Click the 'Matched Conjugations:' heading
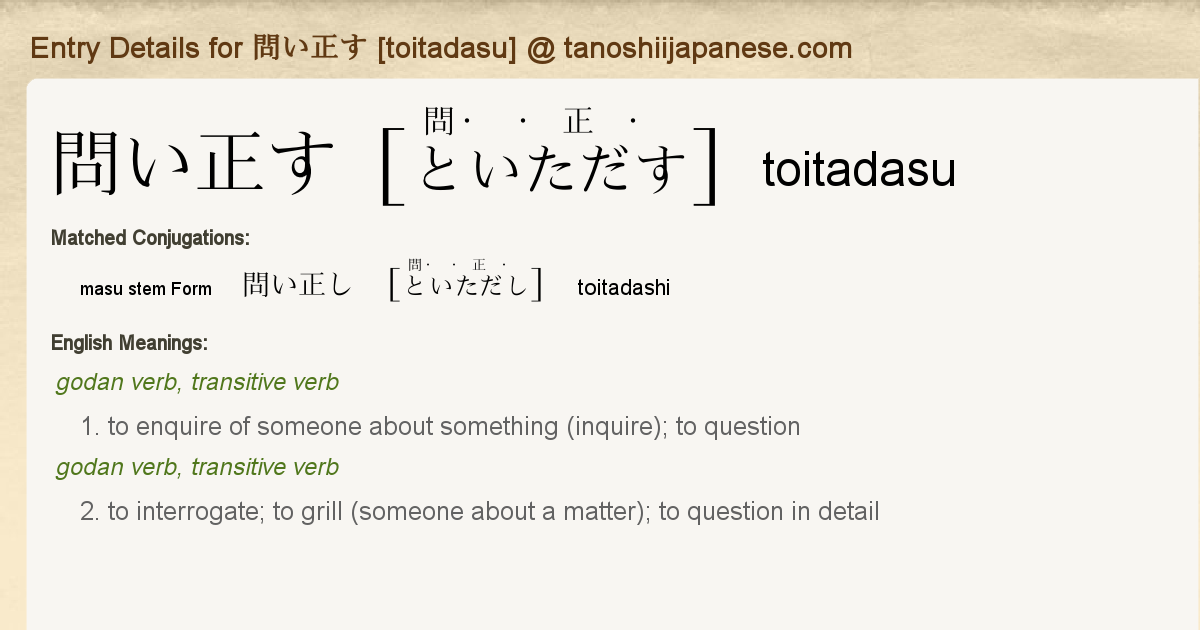This screenshot has height=630, width=1200. (150, 238)
